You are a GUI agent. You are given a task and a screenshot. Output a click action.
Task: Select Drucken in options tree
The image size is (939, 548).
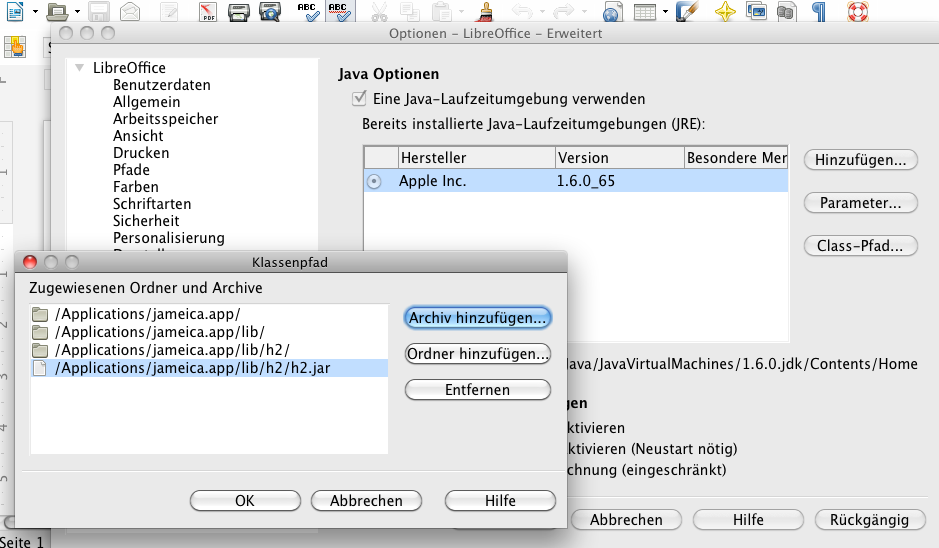(141, 153)
